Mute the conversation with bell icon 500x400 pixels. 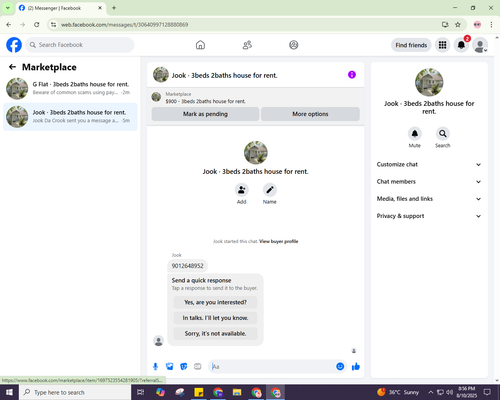click(x=415, y=134)
